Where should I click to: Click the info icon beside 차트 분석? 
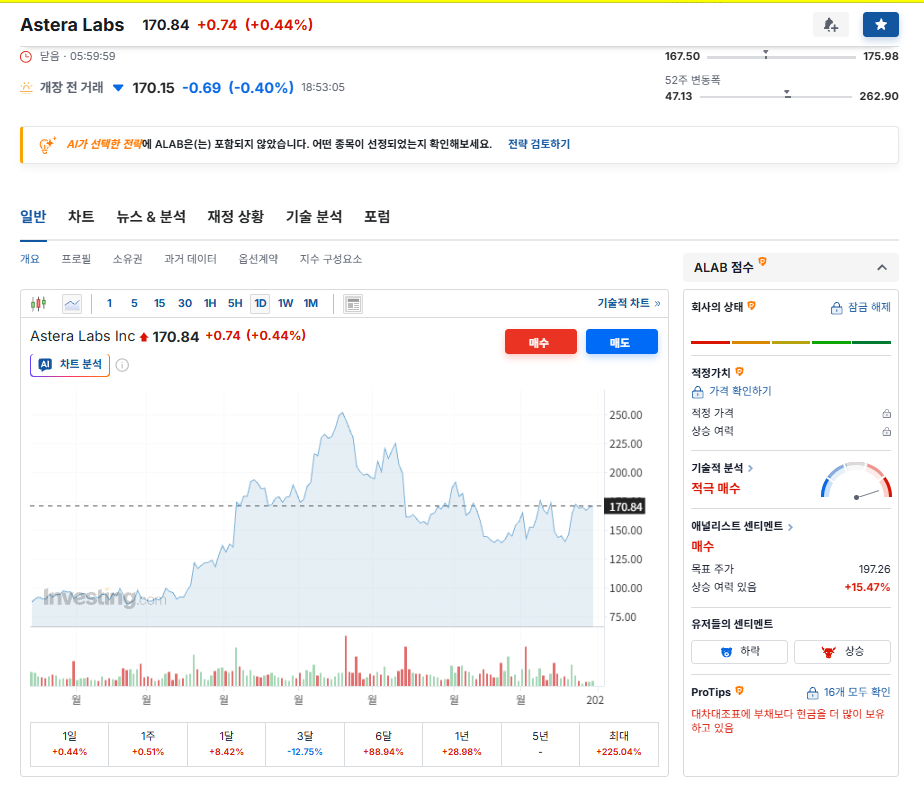click(x=123, y=365)
